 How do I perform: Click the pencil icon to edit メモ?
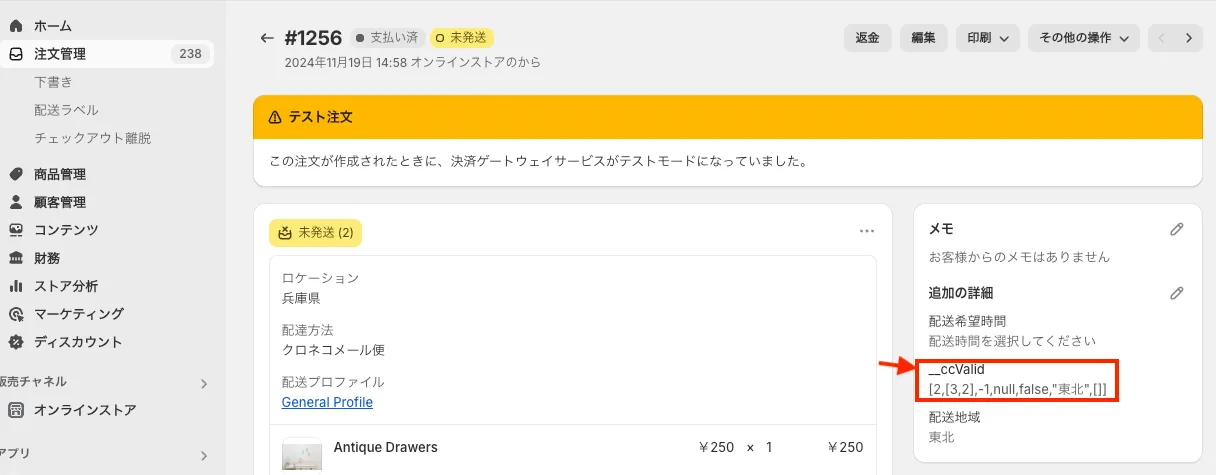click(1177, 229)
